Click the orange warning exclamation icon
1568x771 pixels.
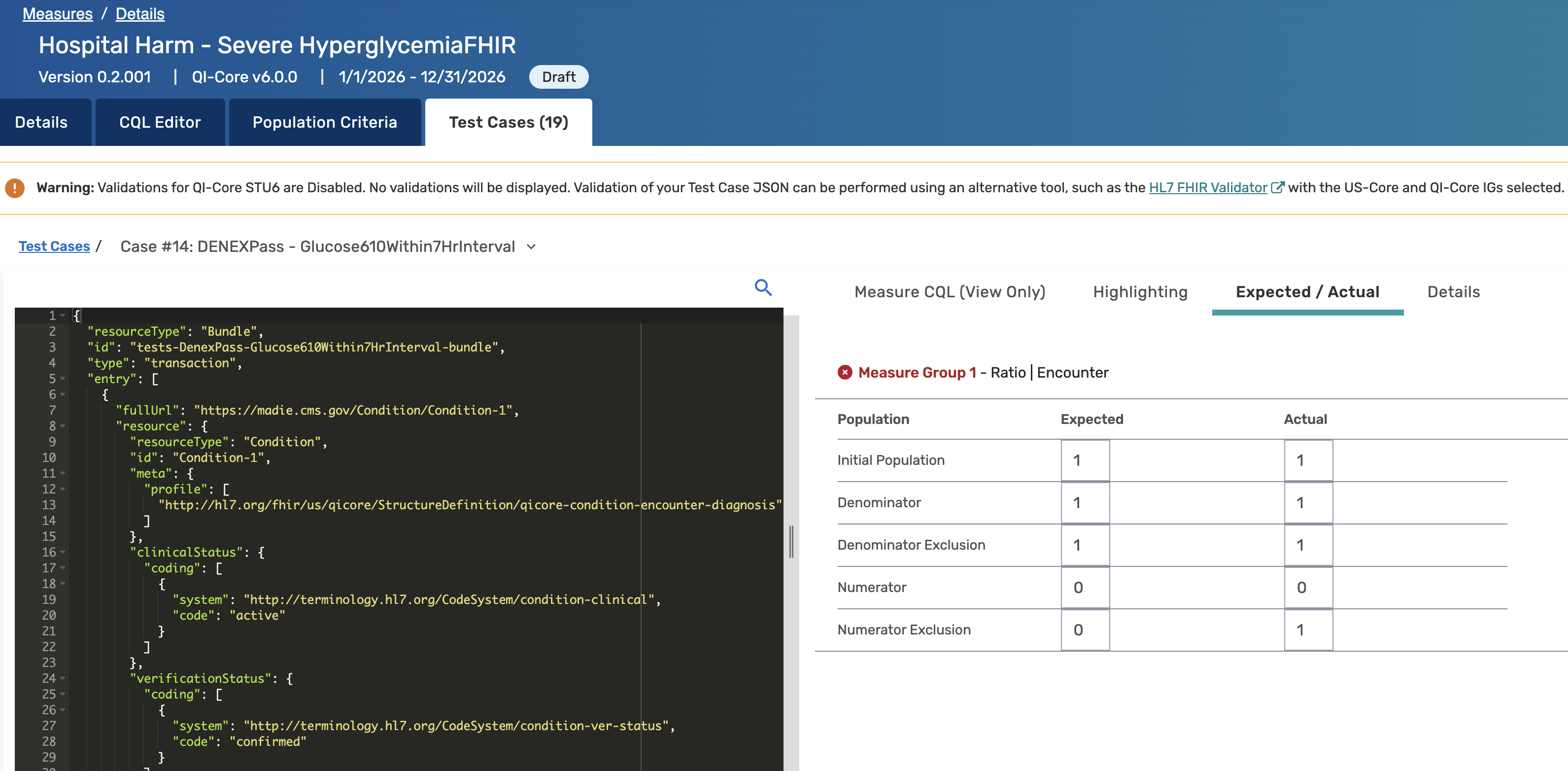pos(15,187)
